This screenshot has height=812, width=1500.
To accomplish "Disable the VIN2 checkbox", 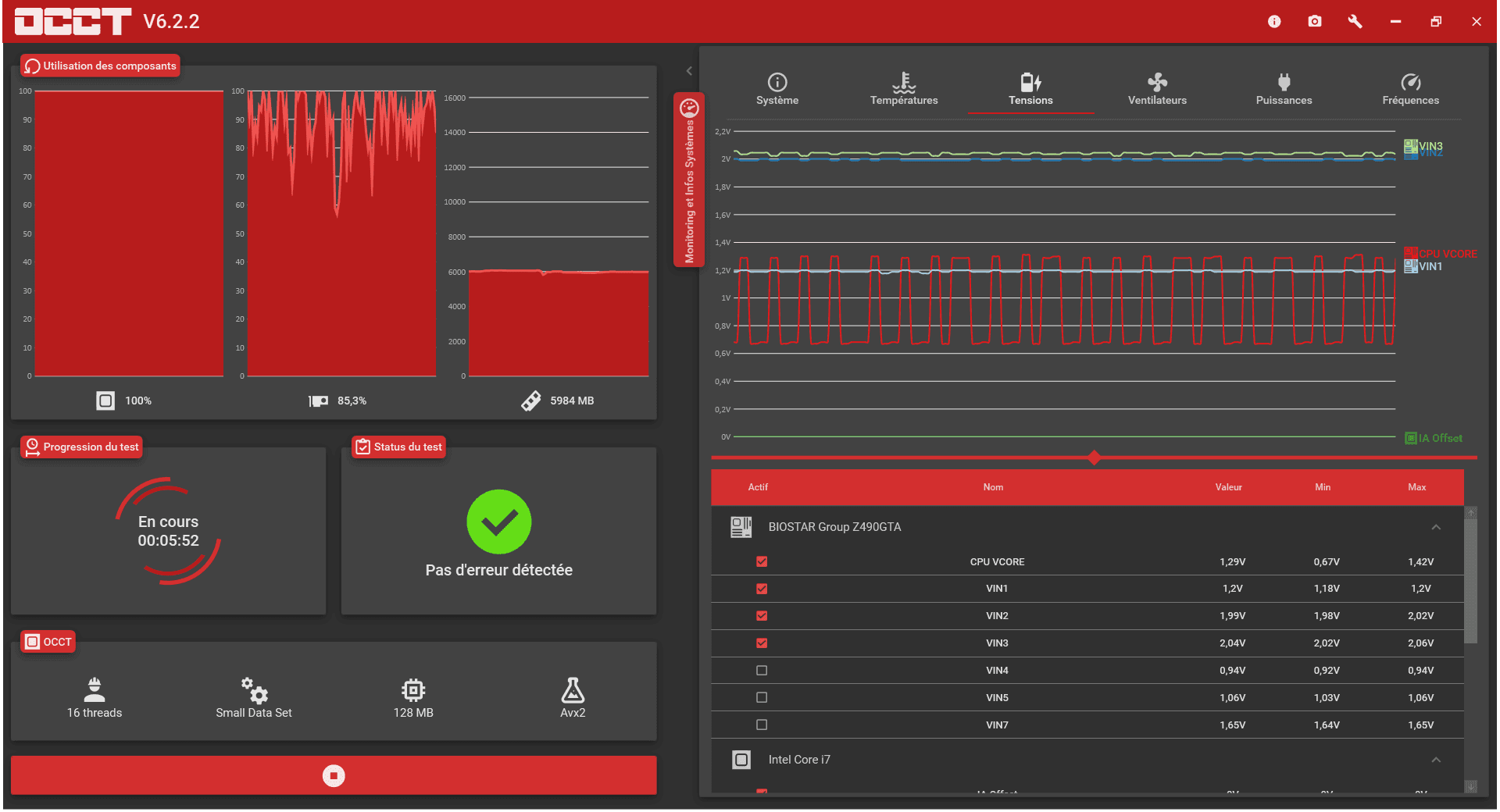I will [762, 616].
